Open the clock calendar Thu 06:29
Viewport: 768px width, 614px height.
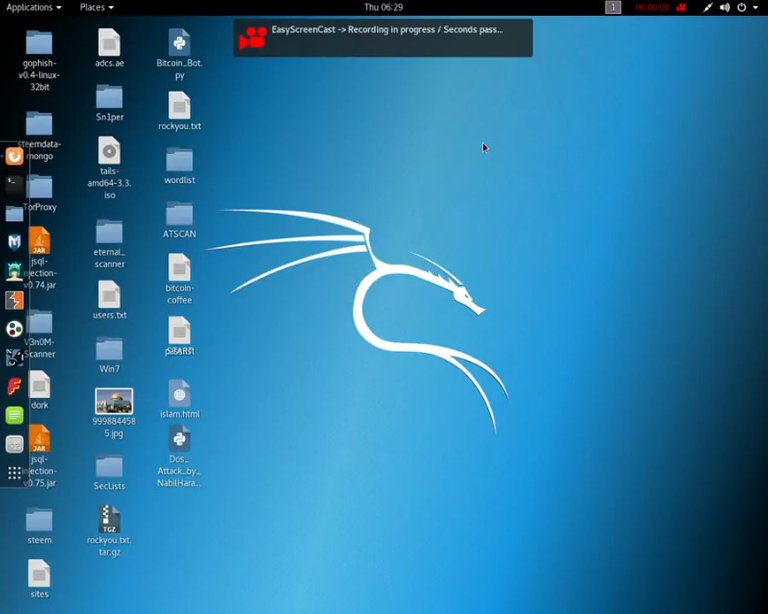pyautogui.click(x=383, y=7)
